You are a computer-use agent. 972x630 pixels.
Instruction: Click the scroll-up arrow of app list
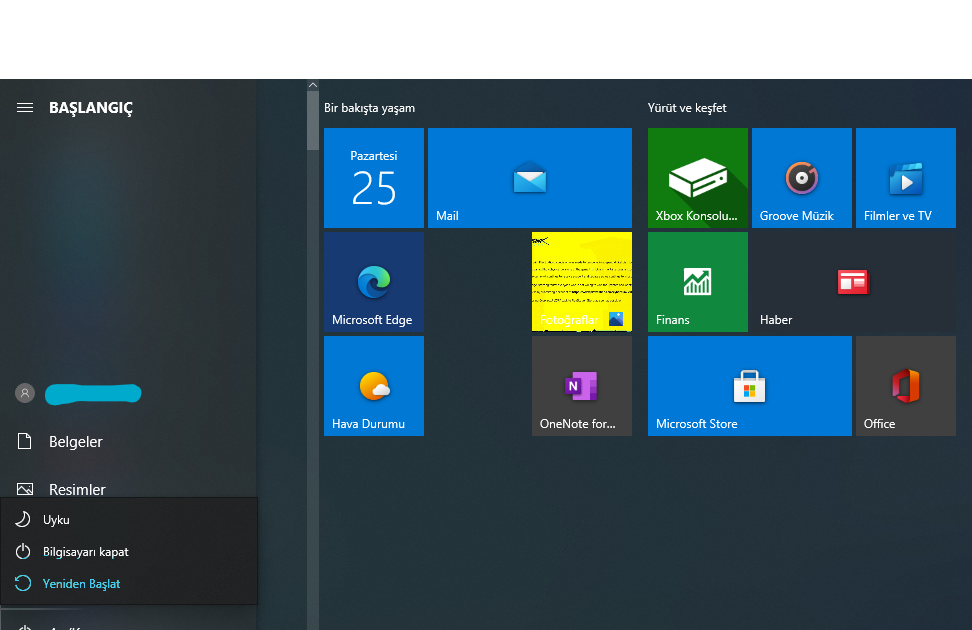313,85
